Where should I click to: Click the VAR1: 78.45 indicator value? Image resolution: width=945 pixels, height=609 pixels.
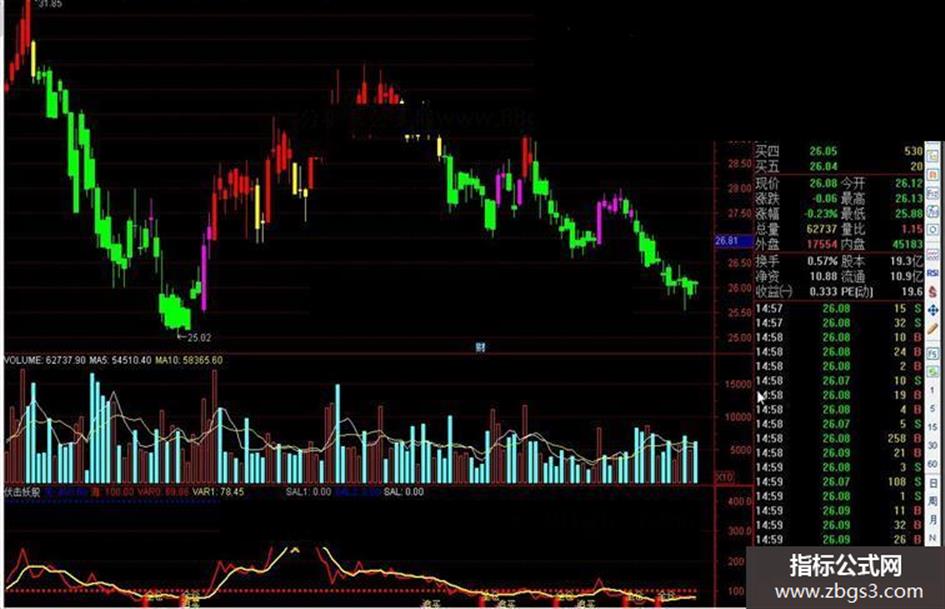click(x=218, y=492)
